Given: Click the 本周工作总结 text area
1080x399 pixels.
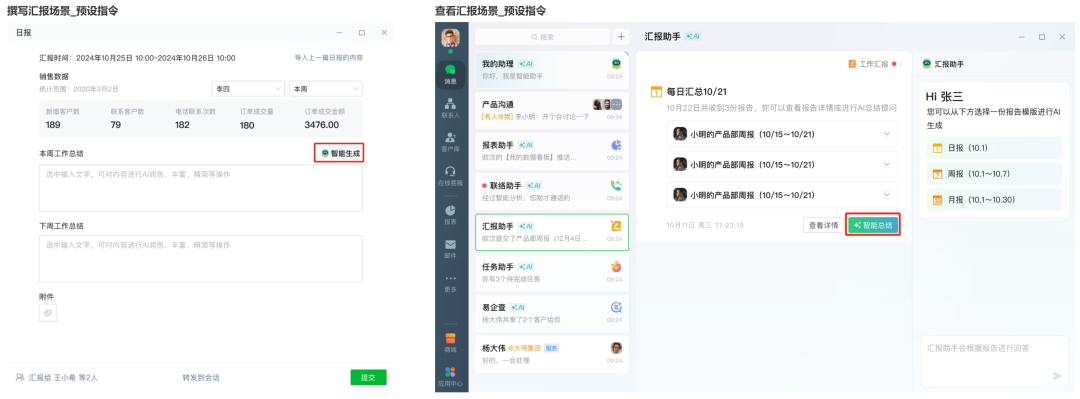Looking at the screenshot, I should (x=200, y=187).
